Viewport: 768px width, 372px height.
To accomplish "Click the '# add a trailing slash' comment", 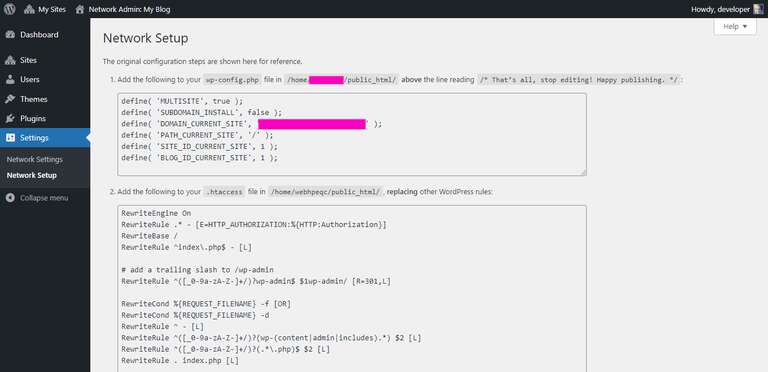I will [x=197, y=270].
